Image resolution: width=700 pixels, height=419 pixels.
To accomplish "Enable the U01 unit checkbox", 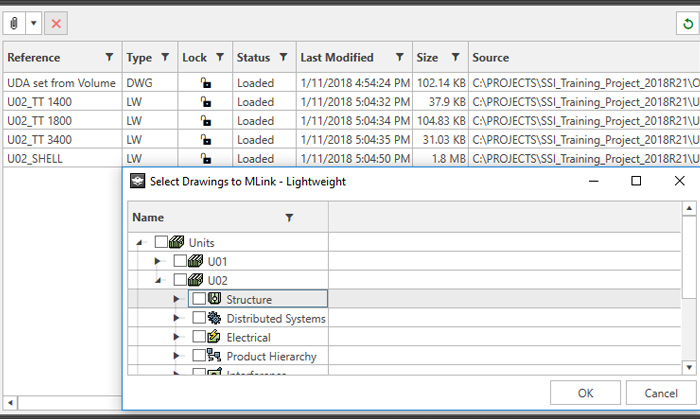I will (180, 261).
